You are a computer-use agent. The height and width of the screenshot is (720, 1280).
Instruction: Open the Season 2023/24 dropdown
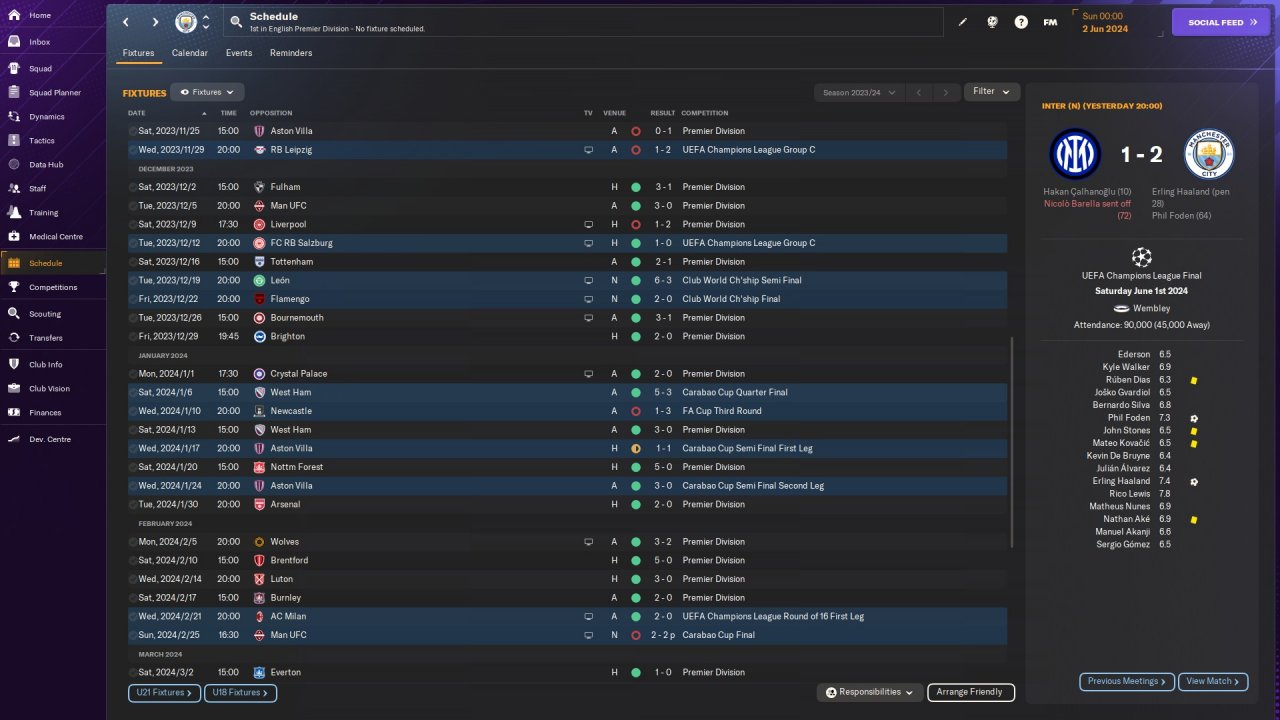[x=859, y=92]
